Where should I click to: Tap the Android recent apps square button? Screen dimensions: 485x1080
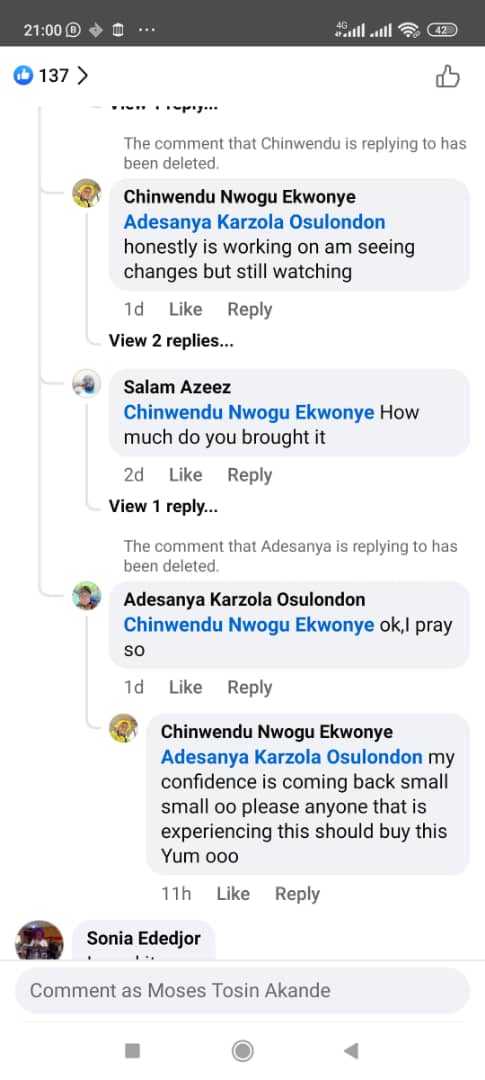pos(132,1050)
